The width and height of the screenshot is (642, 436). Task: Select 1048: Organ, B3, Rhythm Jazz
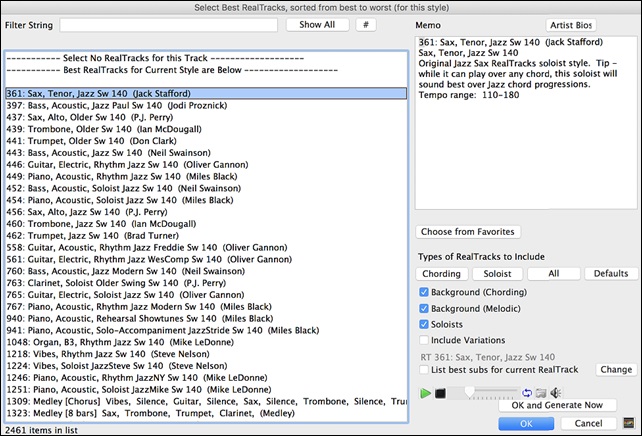click(x=206, y=342)
